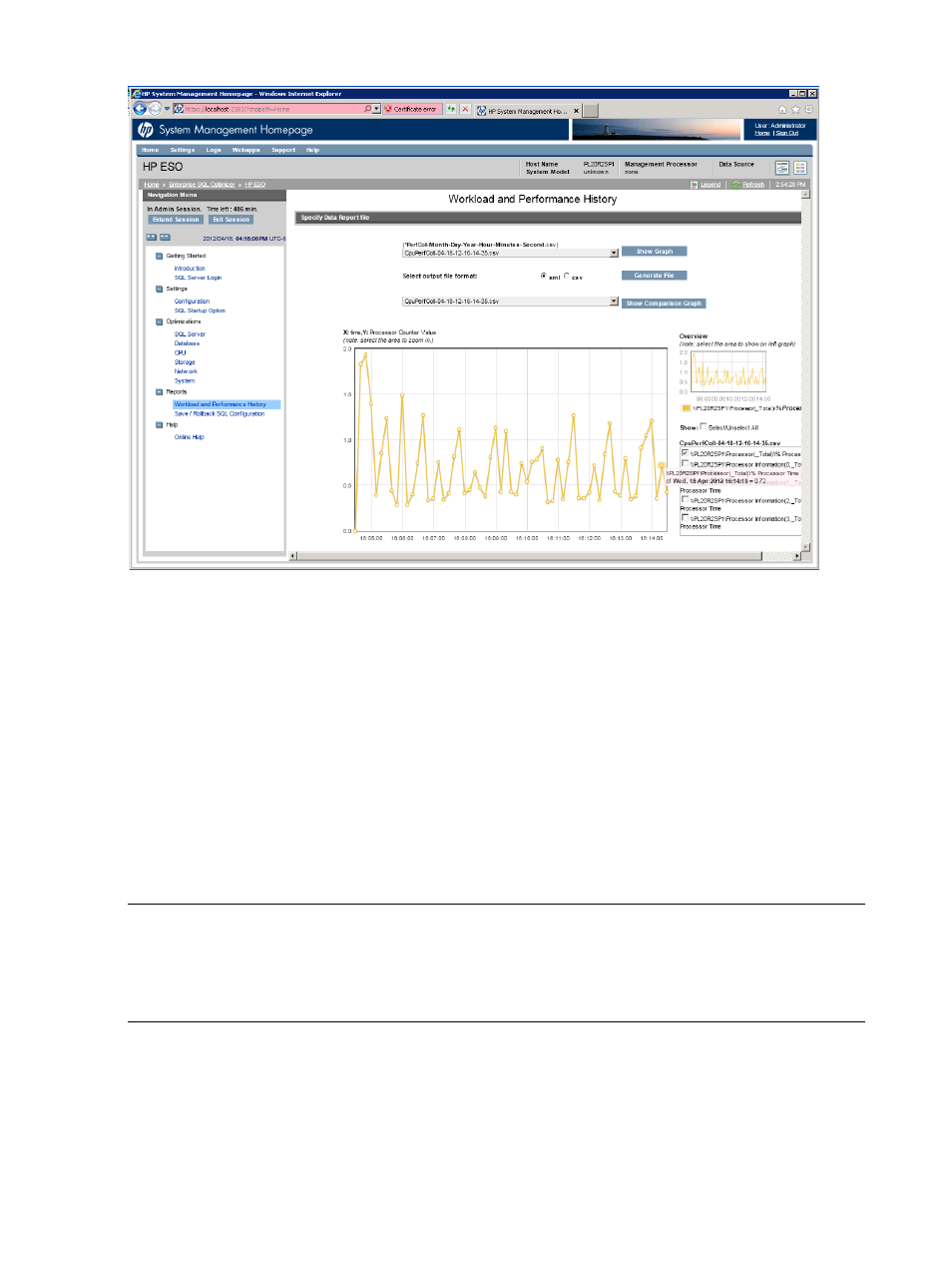Screen dimensions: 952x1268
Task: Toggle the Select/Unselect All checkbox
Action: (x=704, y=426)
